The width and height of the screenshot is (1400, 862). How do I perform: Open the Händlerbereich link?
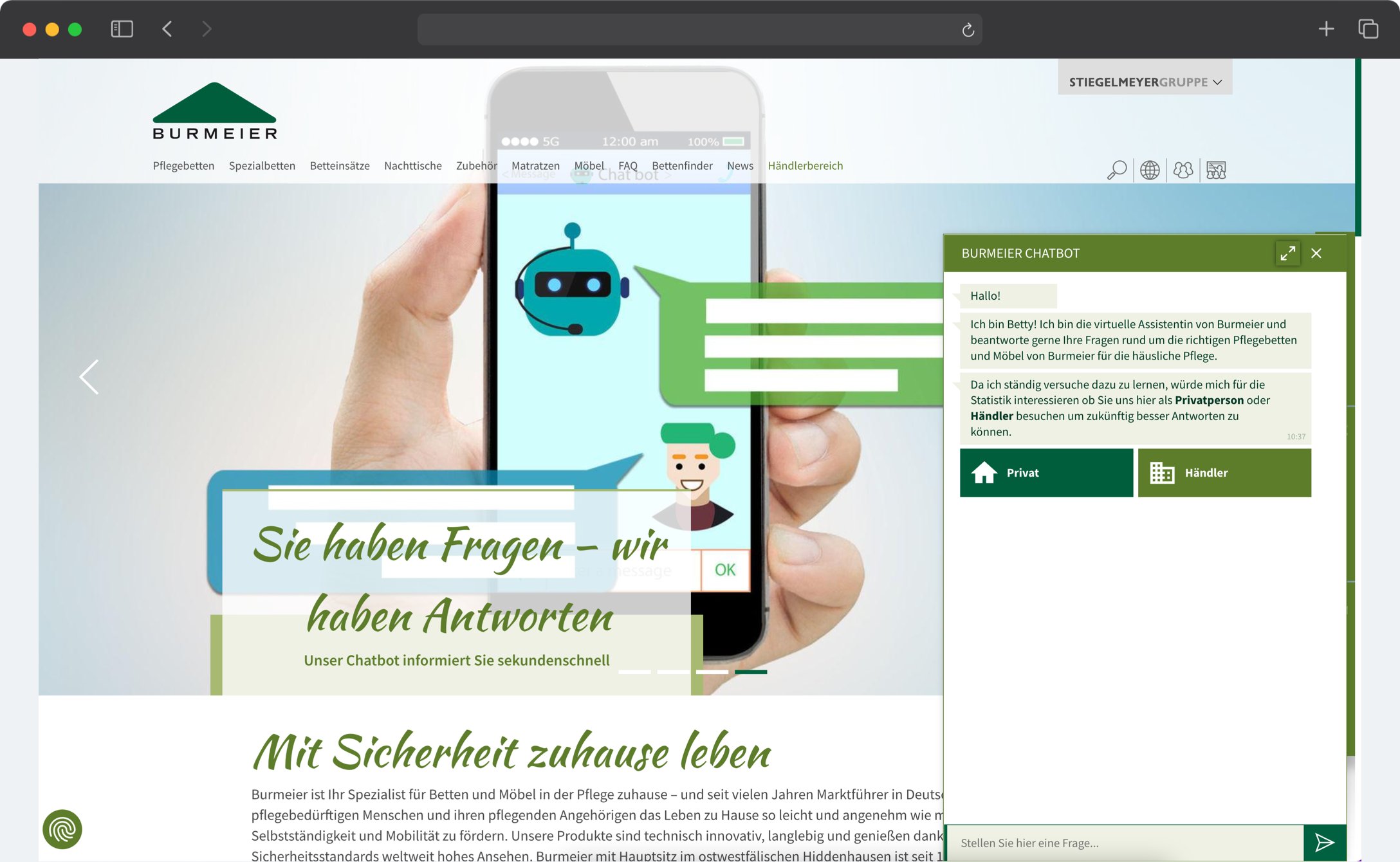click(x=805, y=166)
